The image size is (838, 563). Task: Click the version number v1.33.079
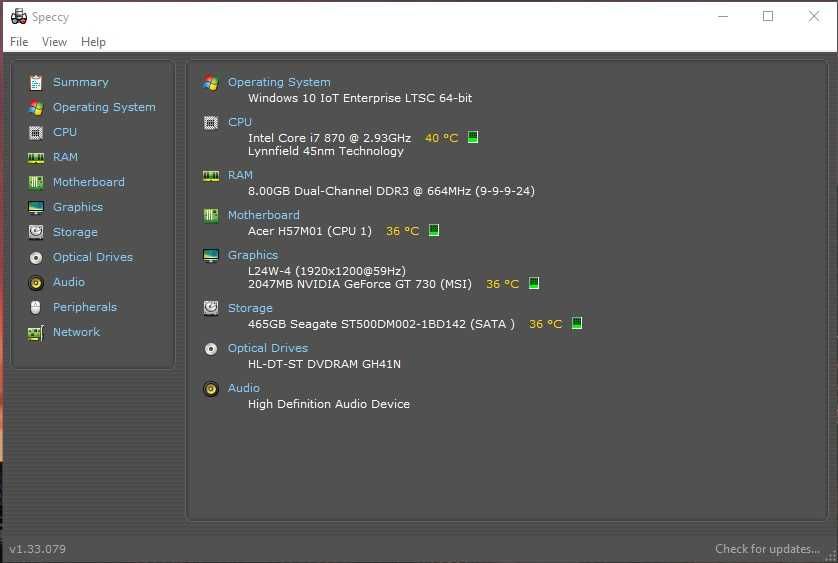point(37,549)
